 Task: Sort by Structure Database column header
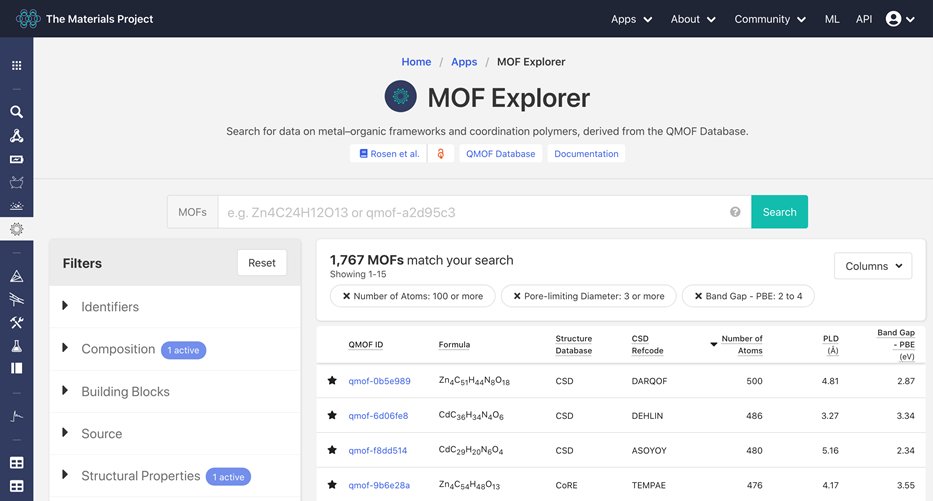coord(574,345)
